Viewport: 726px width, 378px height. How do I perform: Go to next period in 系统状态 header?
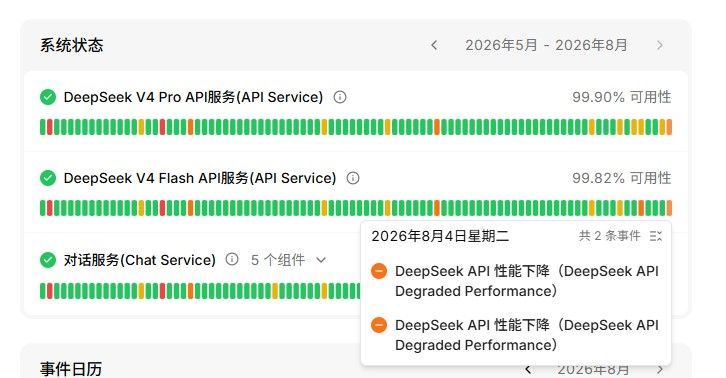click(x=660, y=45)
